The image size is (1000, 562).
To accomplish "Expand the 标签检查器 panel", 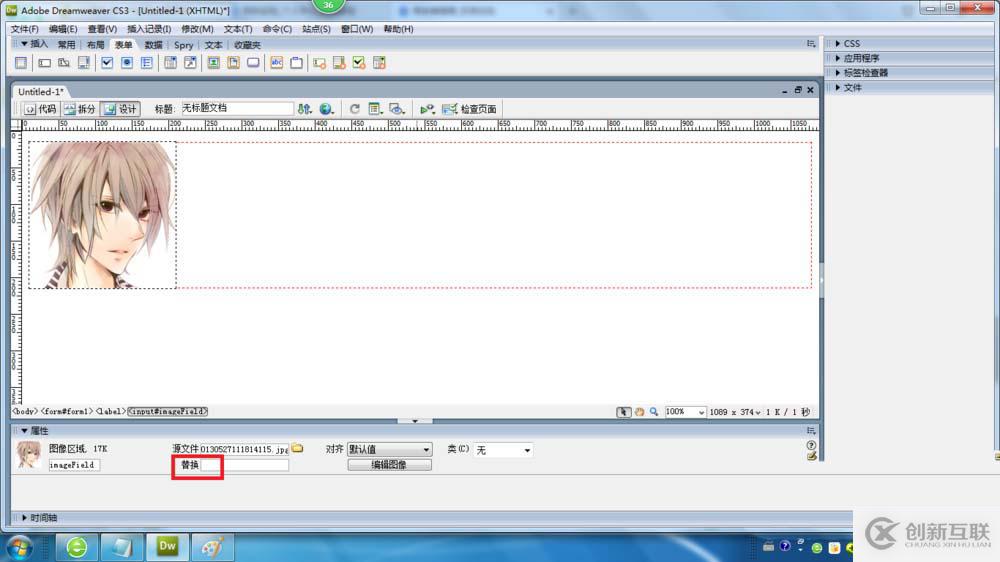I will 862,73.
